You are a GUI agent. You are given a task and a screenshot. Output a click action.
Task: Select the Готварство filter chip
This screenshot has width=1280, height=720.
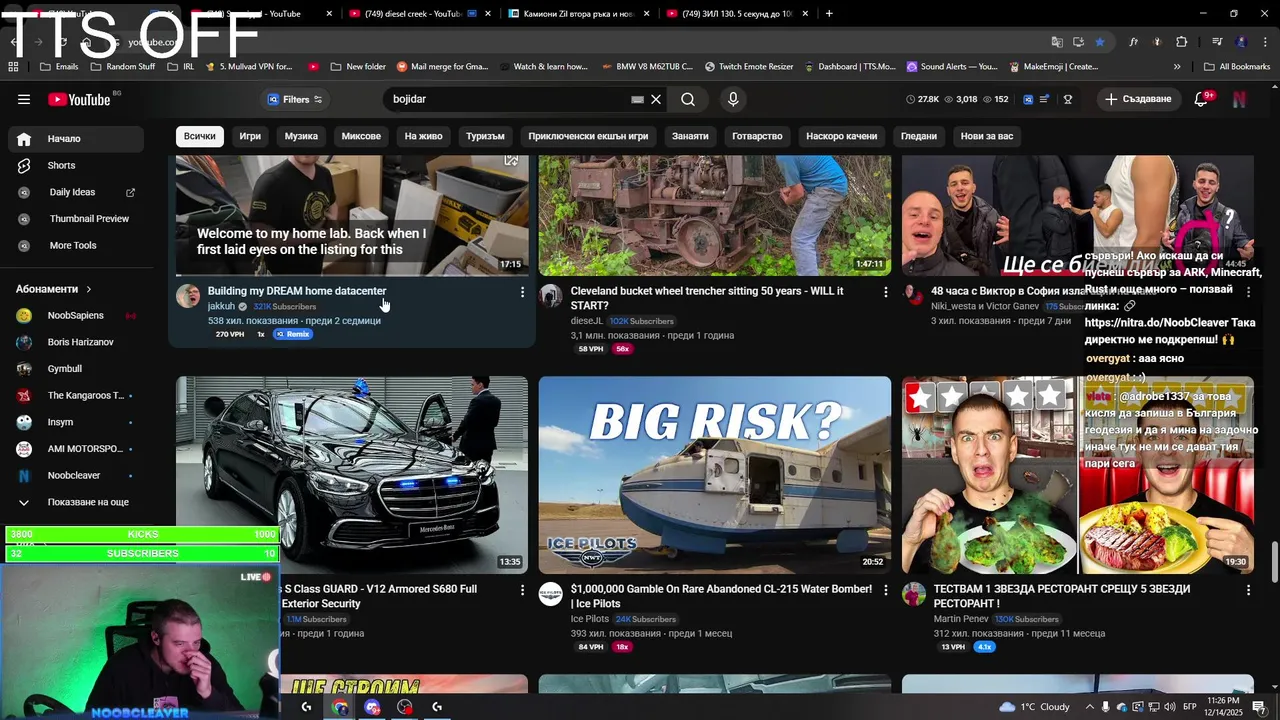(x=757, y=136)
